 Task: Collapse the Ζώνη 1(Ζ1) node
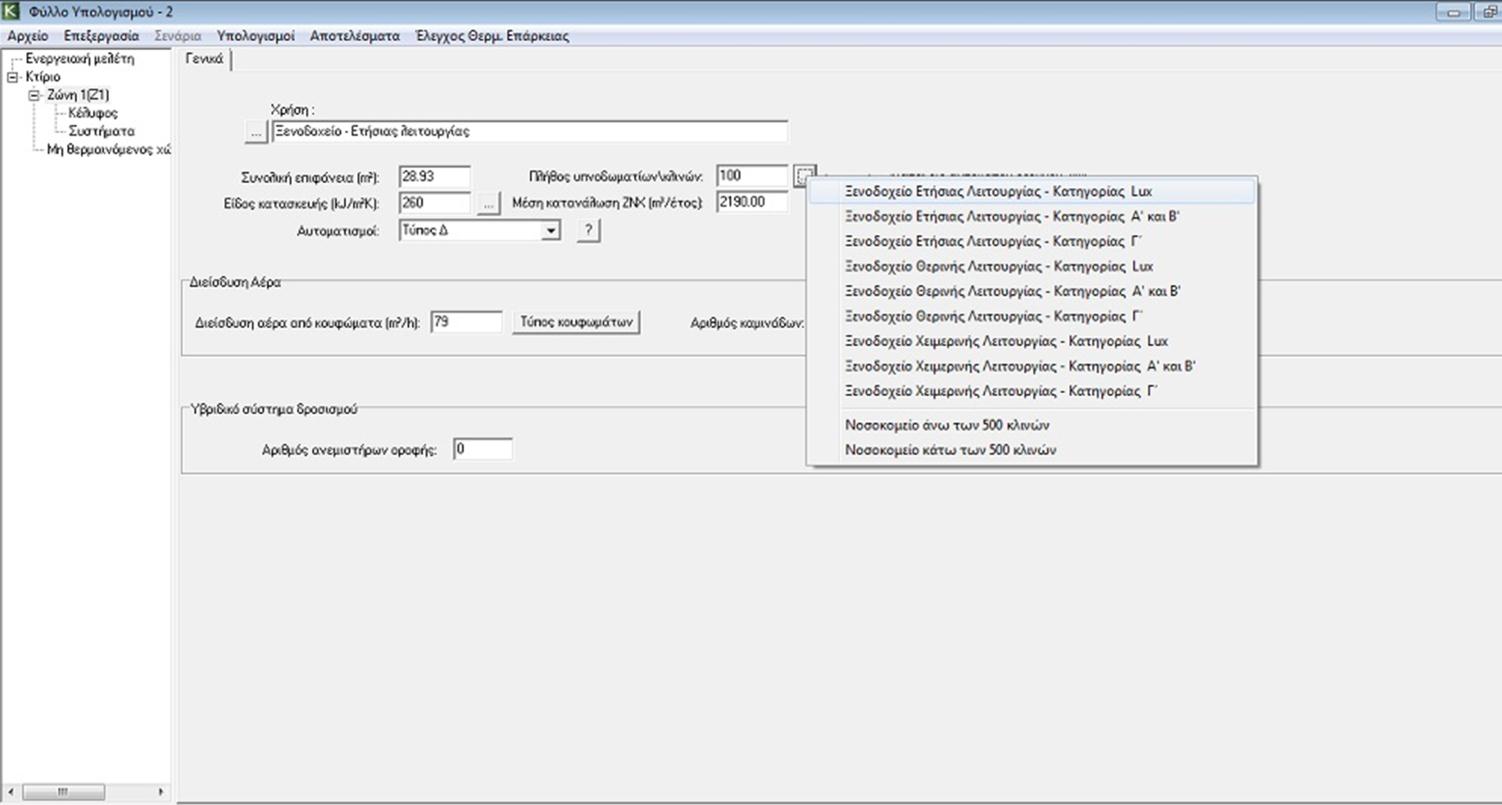point(34,95)
